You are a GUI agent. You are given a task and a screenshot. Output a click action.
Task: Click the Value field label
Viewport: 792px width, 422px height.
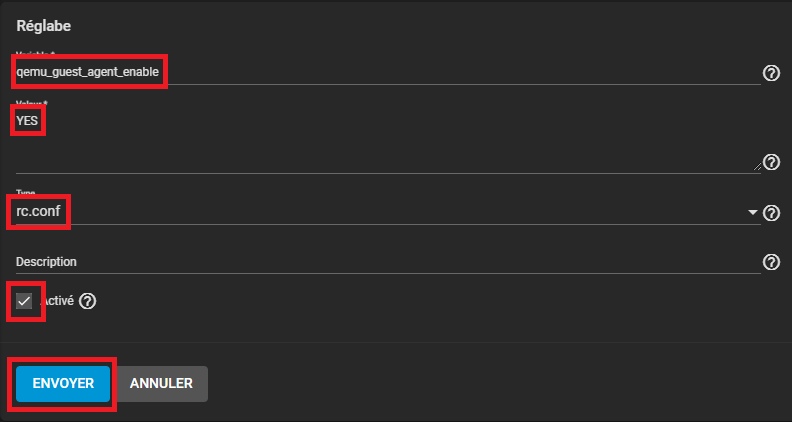[30, 103]
